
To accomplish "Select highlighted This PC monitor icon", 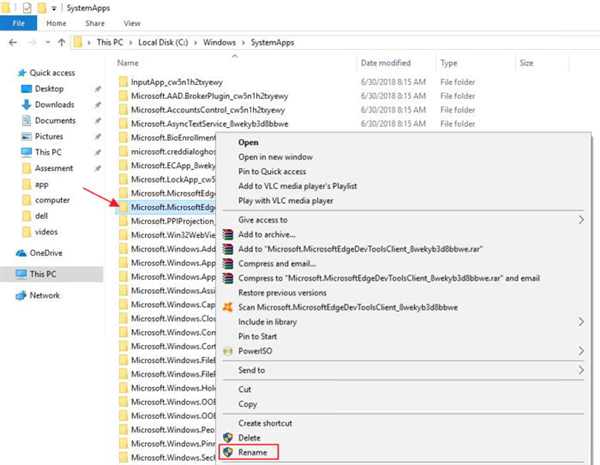I will tap(21, 274).
